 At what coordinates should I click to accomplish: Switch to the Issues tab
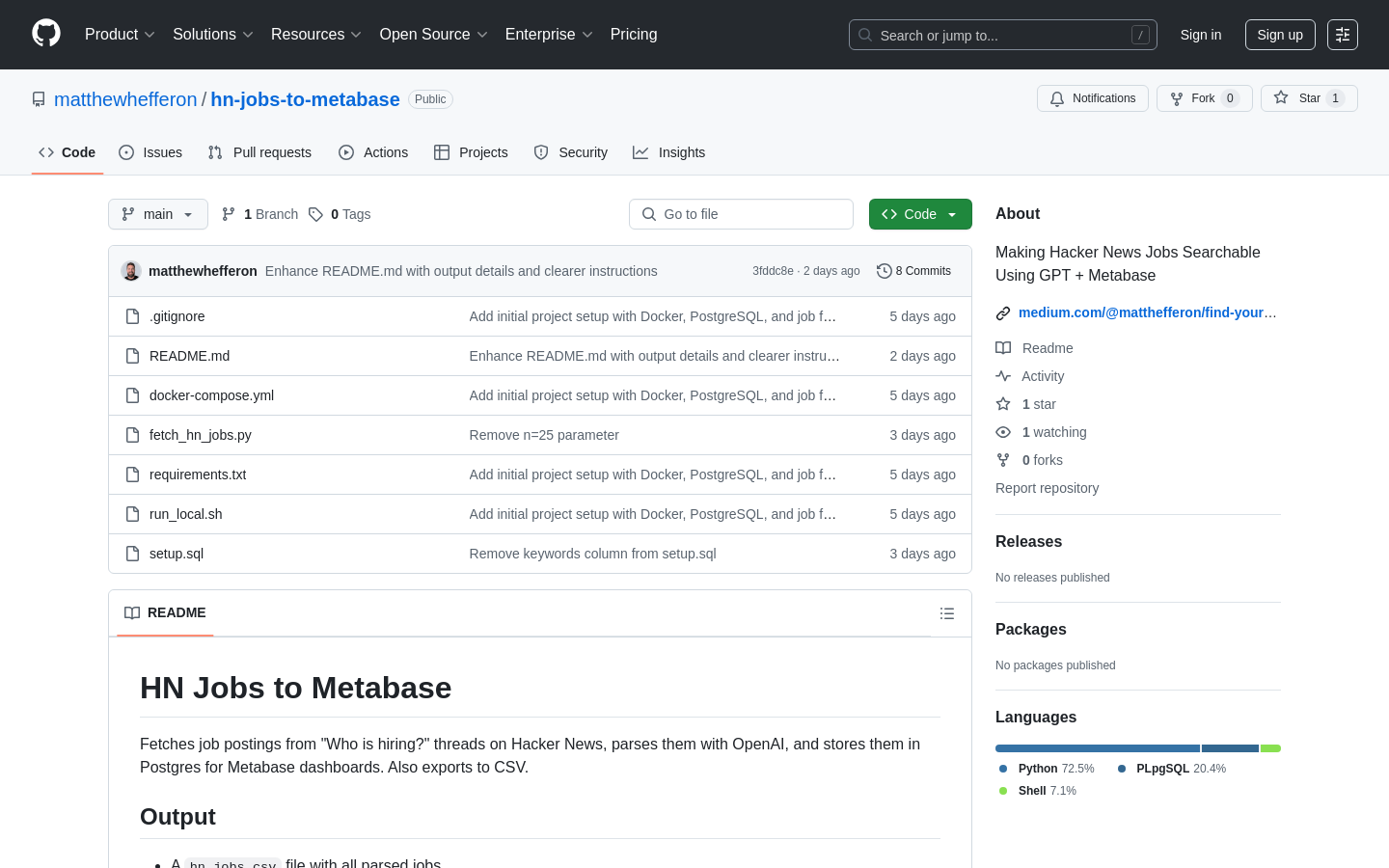150,152
